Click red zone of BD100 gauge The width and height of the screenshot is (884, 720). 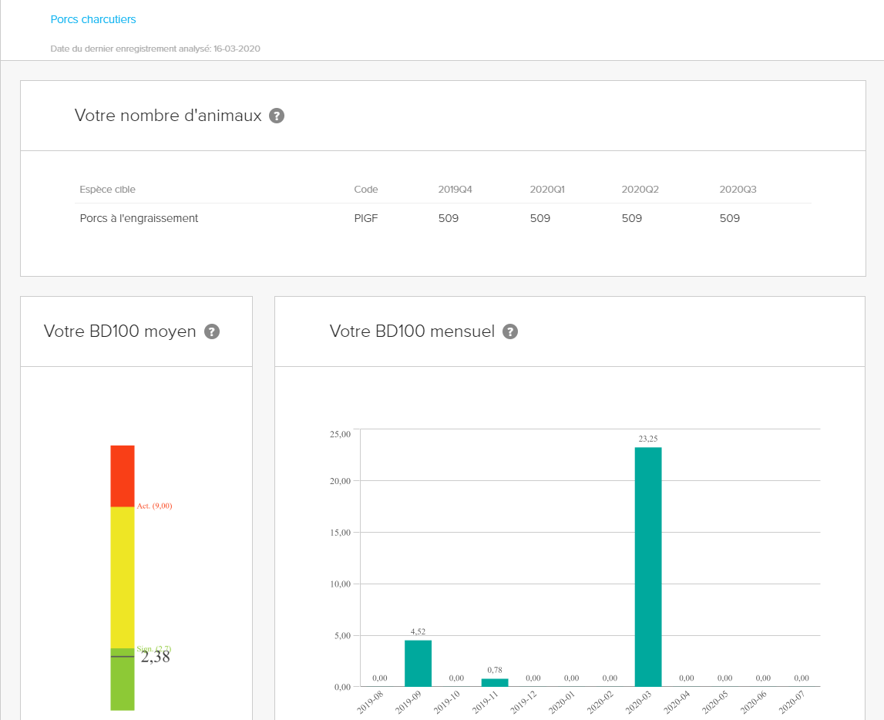pos(122,475)
